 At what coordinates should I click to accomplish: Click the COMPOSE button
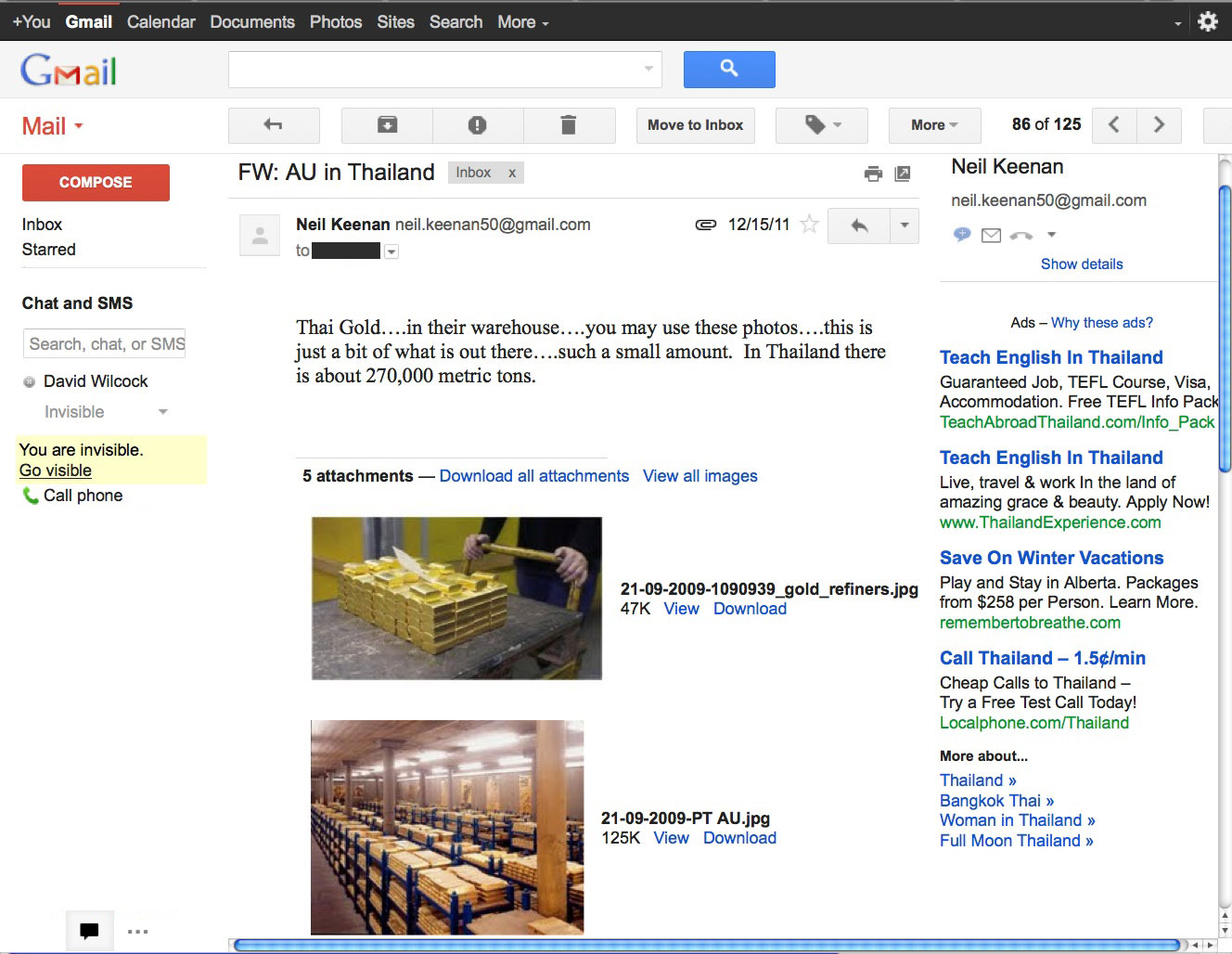tap(96, 183)
